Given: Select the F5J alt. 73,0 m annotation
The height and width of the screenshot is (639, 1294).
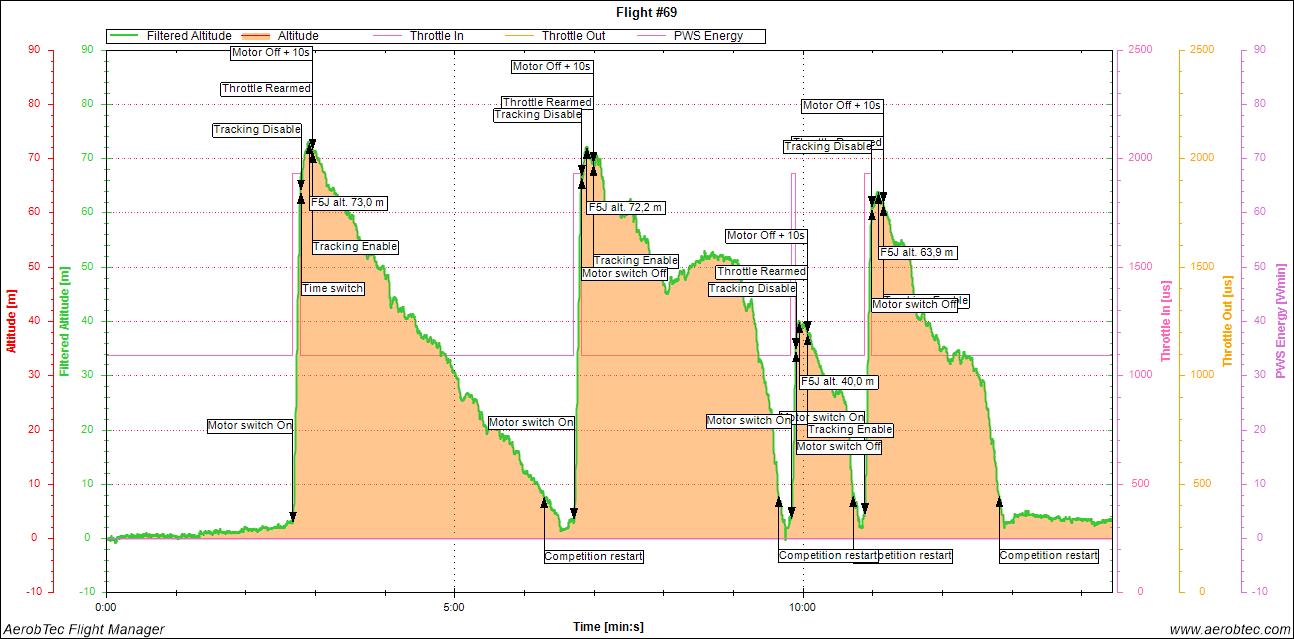Looking at the screenshot, I should tap(348, 203).
